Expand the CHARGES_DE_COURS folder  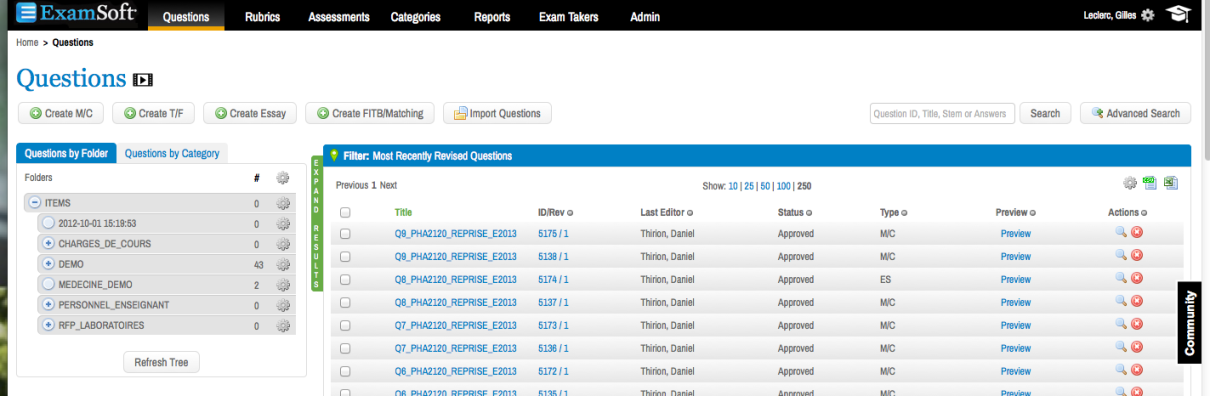click(x=48, y=244)
